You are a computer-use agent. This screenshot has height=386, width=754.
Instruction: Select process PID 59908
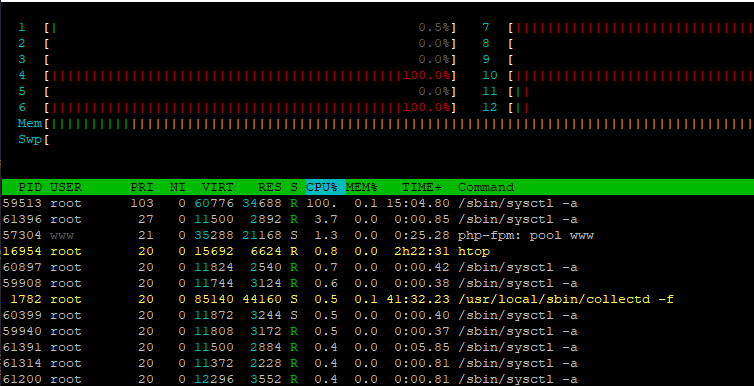[x=378, y=283]
